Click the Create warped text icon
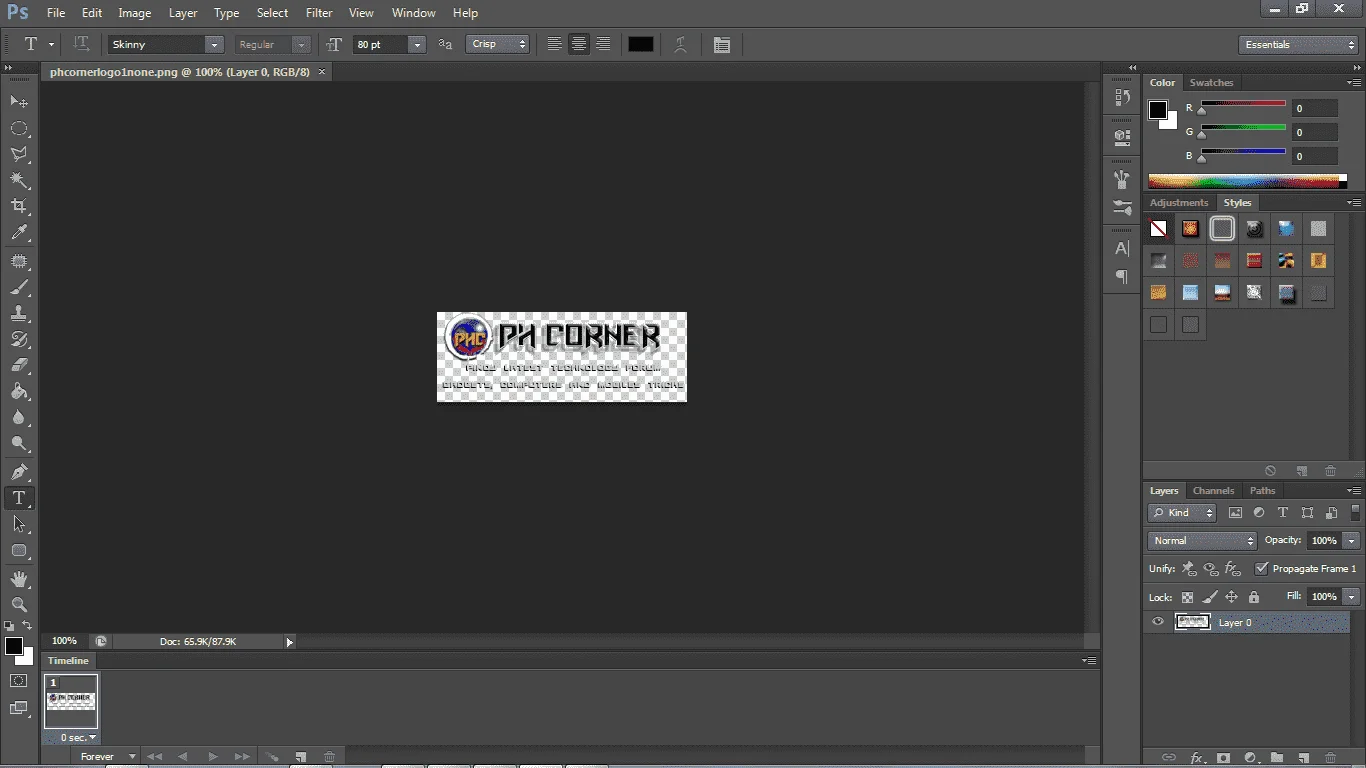Screen dimensions: 1366x768 click(x=680, y=44)
